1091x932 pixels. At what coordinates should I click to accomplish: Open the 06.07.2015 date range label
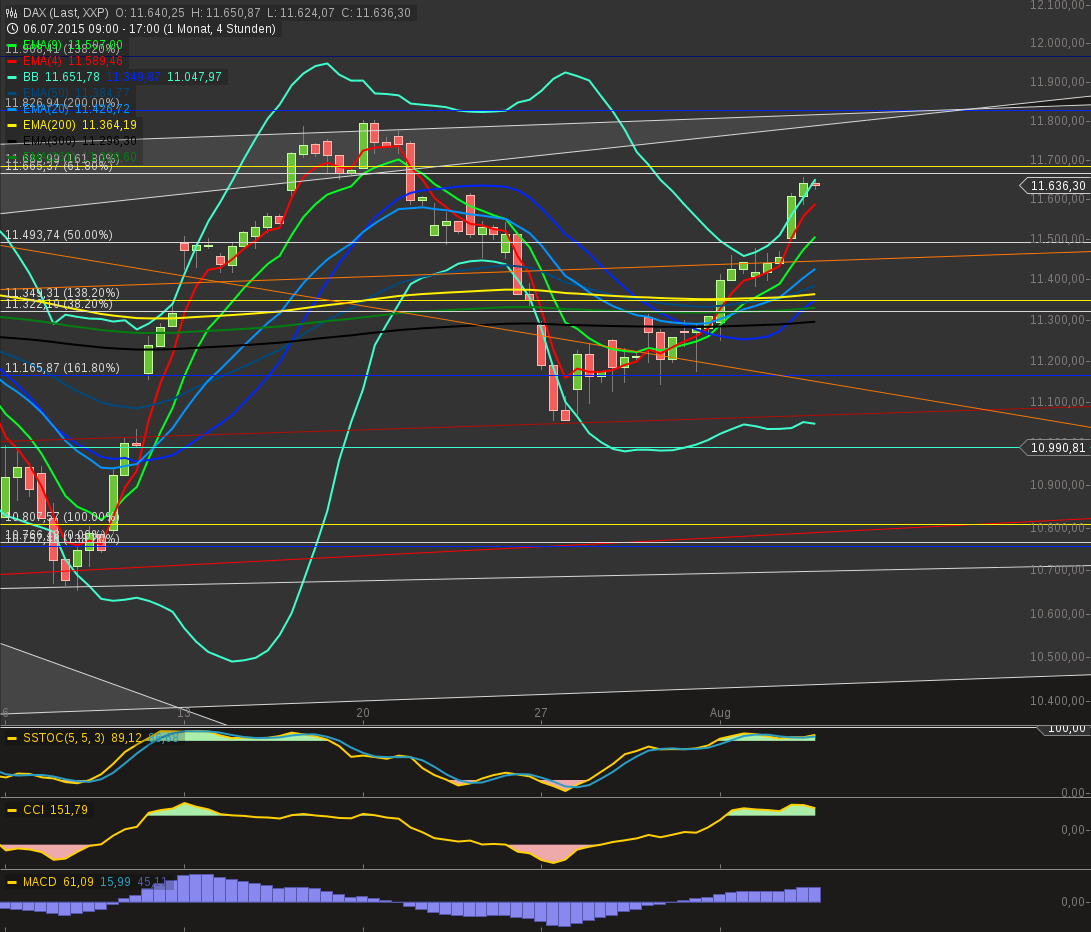[x=150, y=29]
